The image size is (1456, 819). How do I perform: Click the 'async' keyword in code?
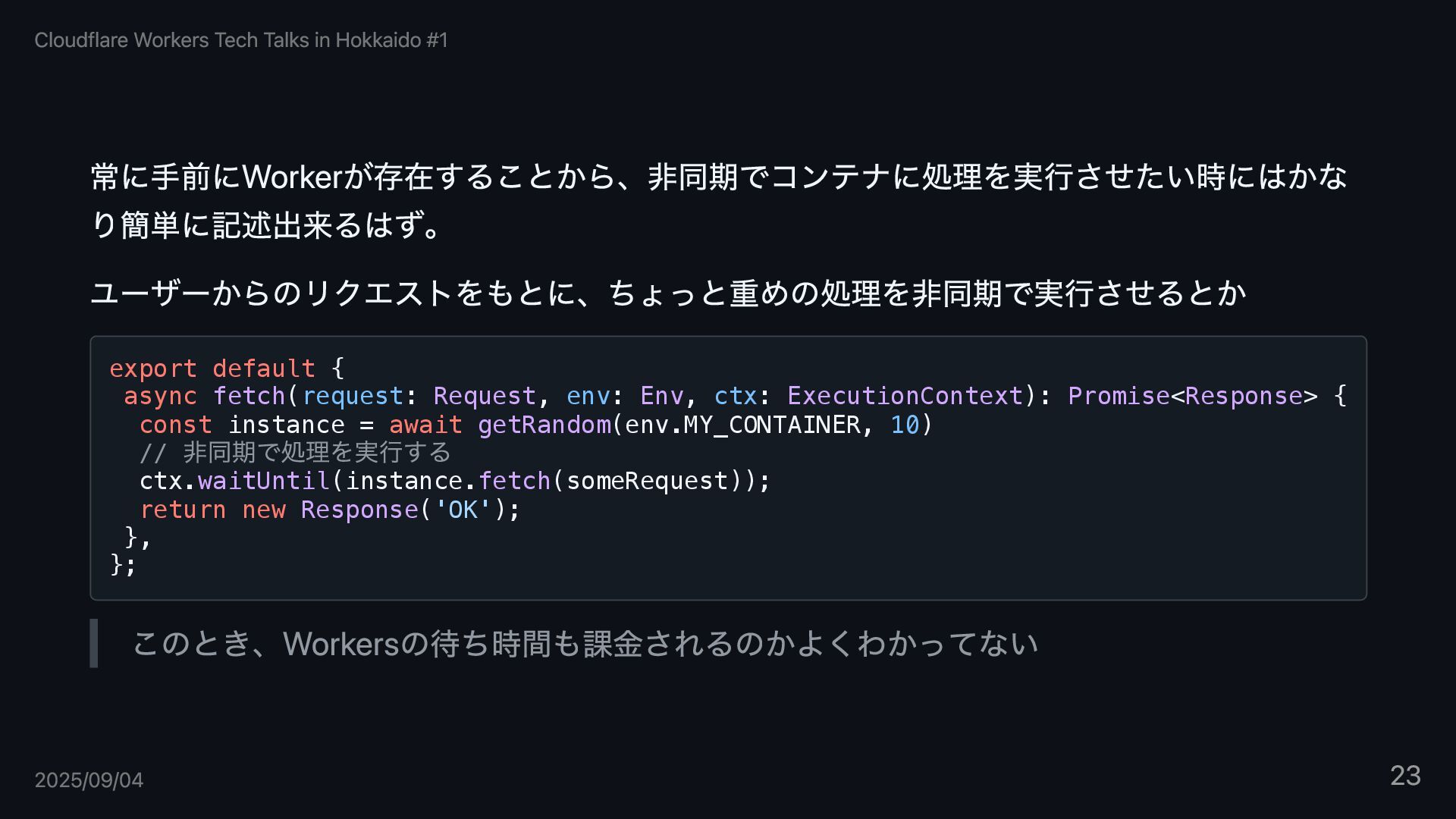click(x=160, y=396)
